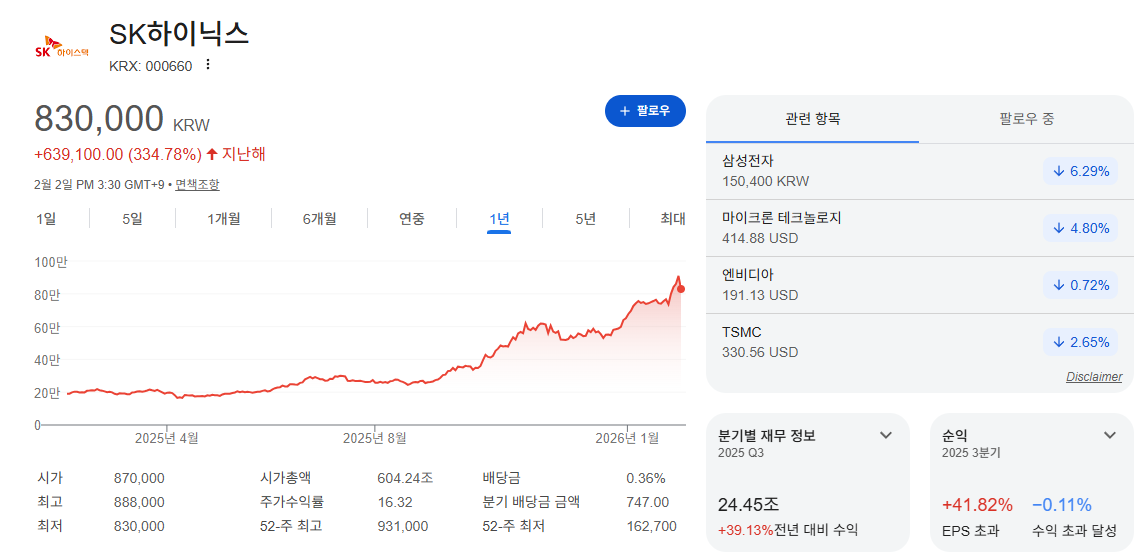This screenshot has height=560, width=1146.
Task: Expand the 분기별 재무 정보 card chevron
Action: [886, 436]
